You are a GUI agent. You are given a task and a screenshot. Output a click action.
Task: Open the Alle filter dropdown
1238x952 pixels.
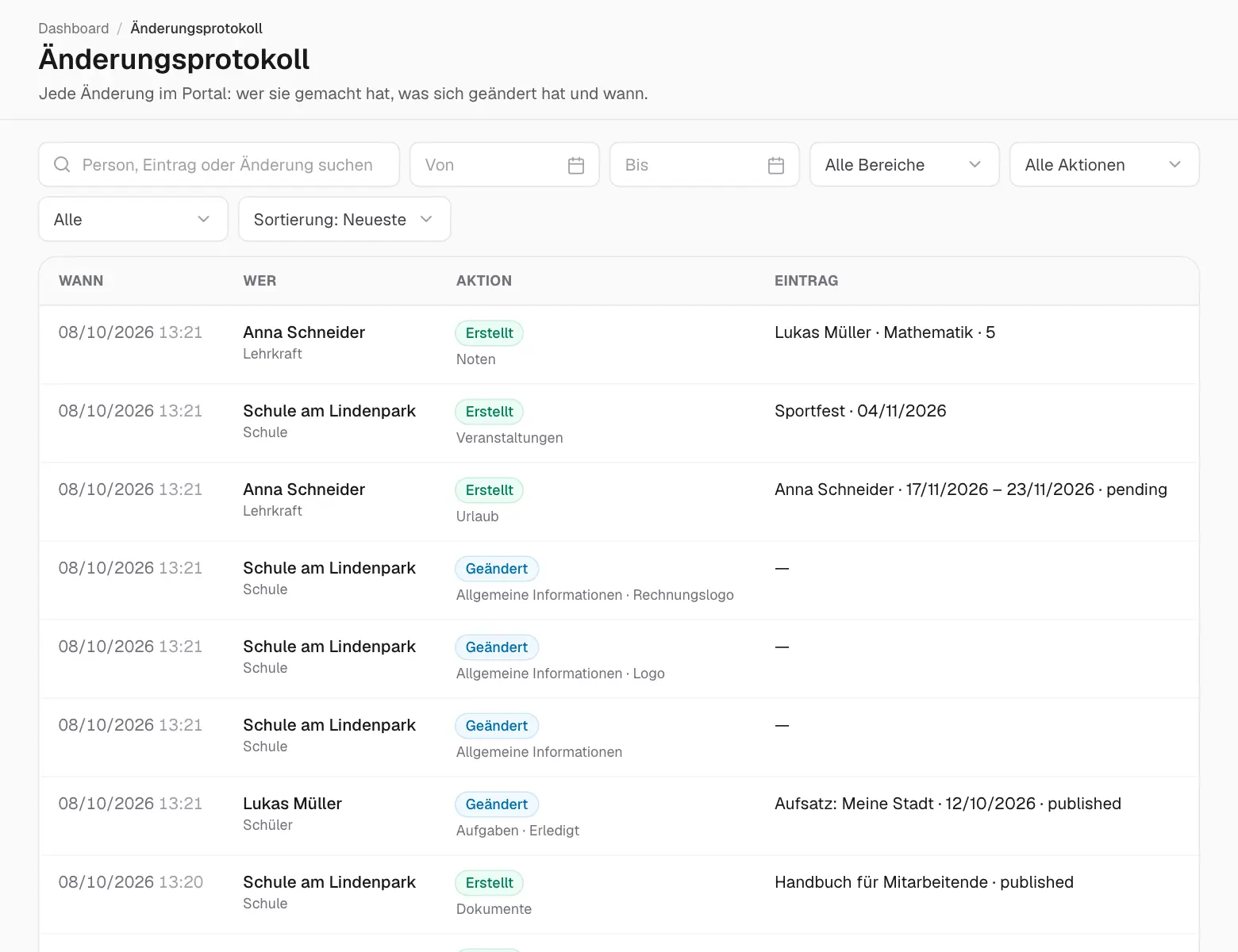pos(133,219)
